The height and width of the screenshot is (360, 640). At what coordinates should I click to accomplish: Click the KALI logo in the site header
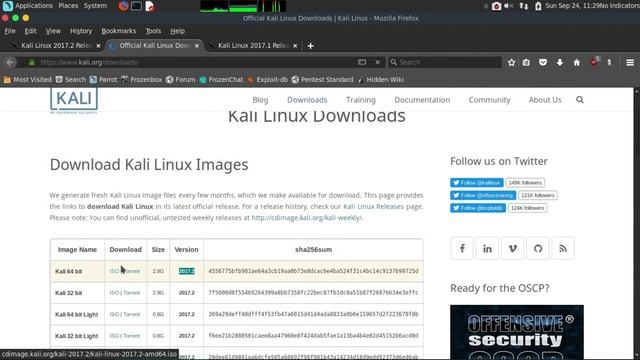[x=74, y=100]
